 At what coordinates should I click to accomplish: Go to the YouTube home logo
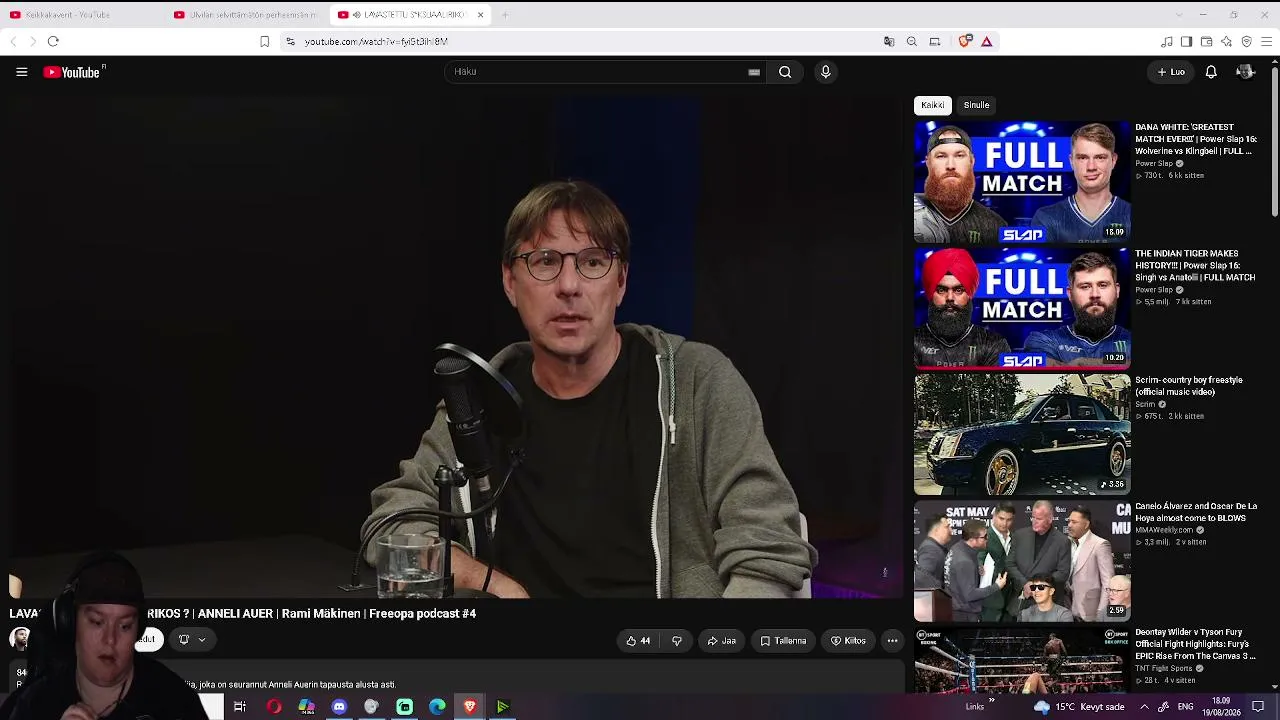(x=74, y=72)
